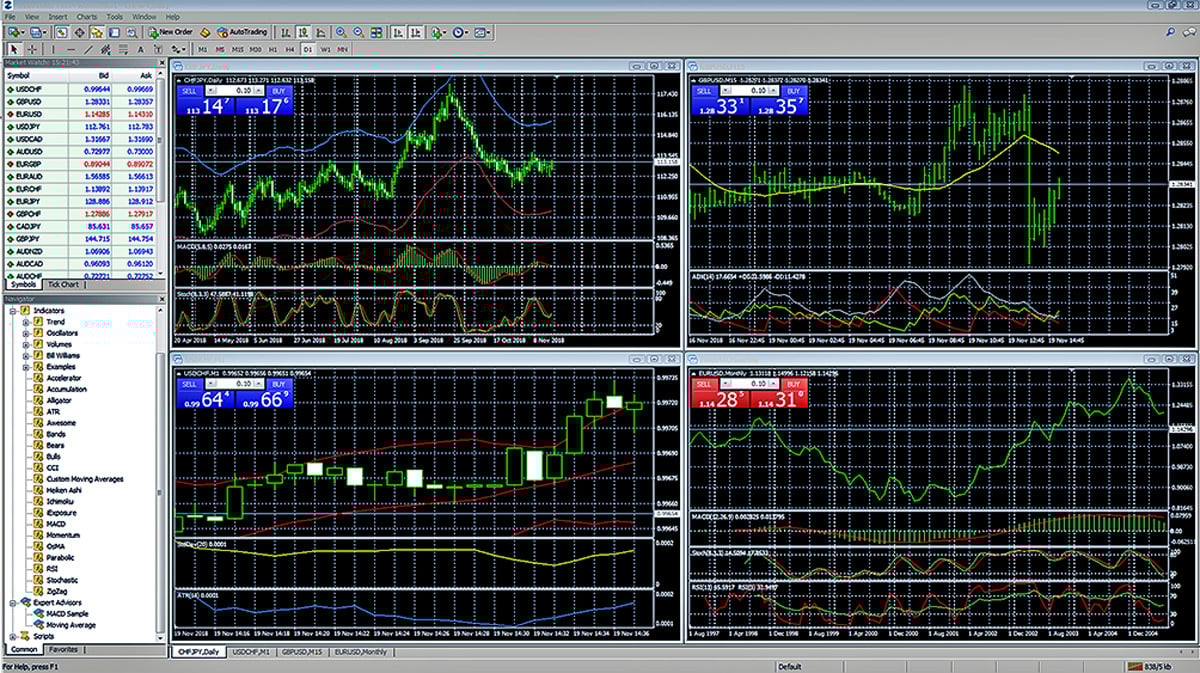Expand the Oscillators folder in Navigator
1200x673 pixels.
click(24, 333)
